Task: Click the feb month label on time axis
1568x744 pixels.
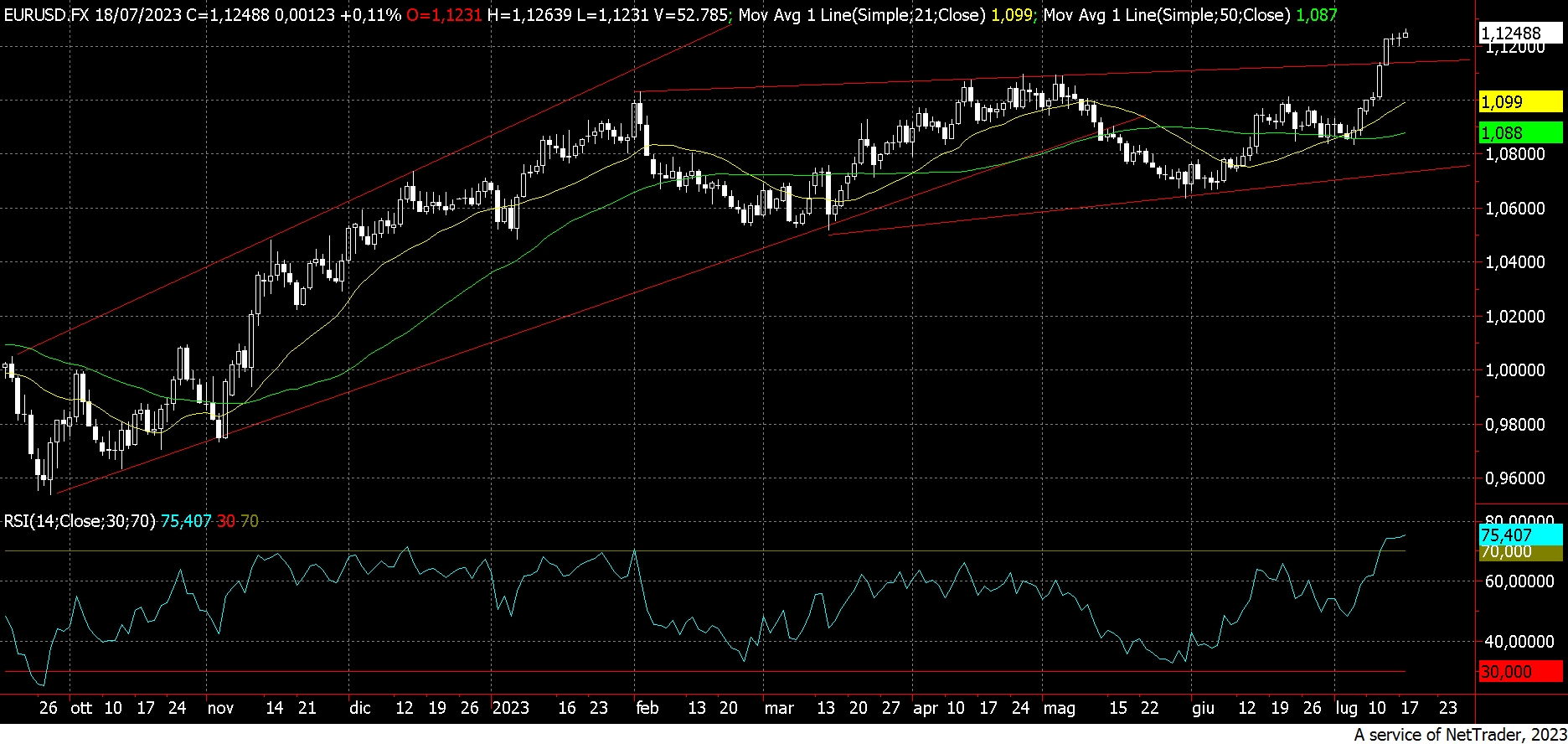Action: pos(647,708)
